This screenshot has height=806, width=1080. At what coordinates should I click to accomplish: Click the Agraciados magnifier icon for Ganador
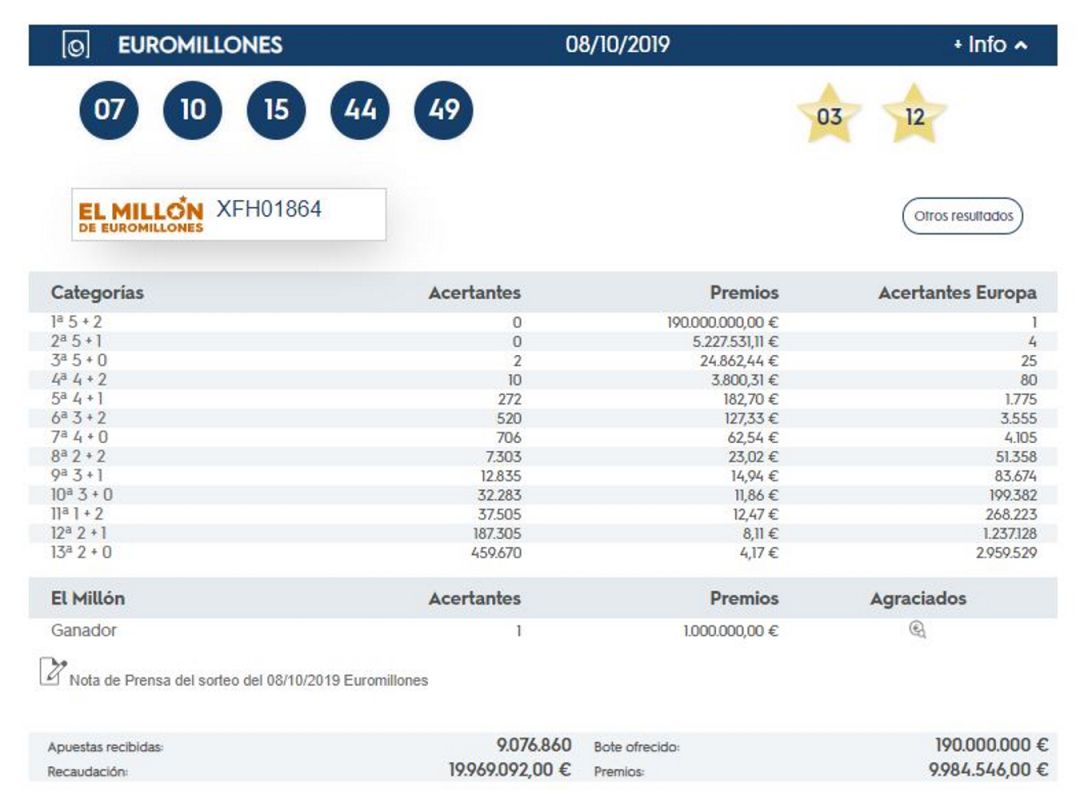(917, 630)
